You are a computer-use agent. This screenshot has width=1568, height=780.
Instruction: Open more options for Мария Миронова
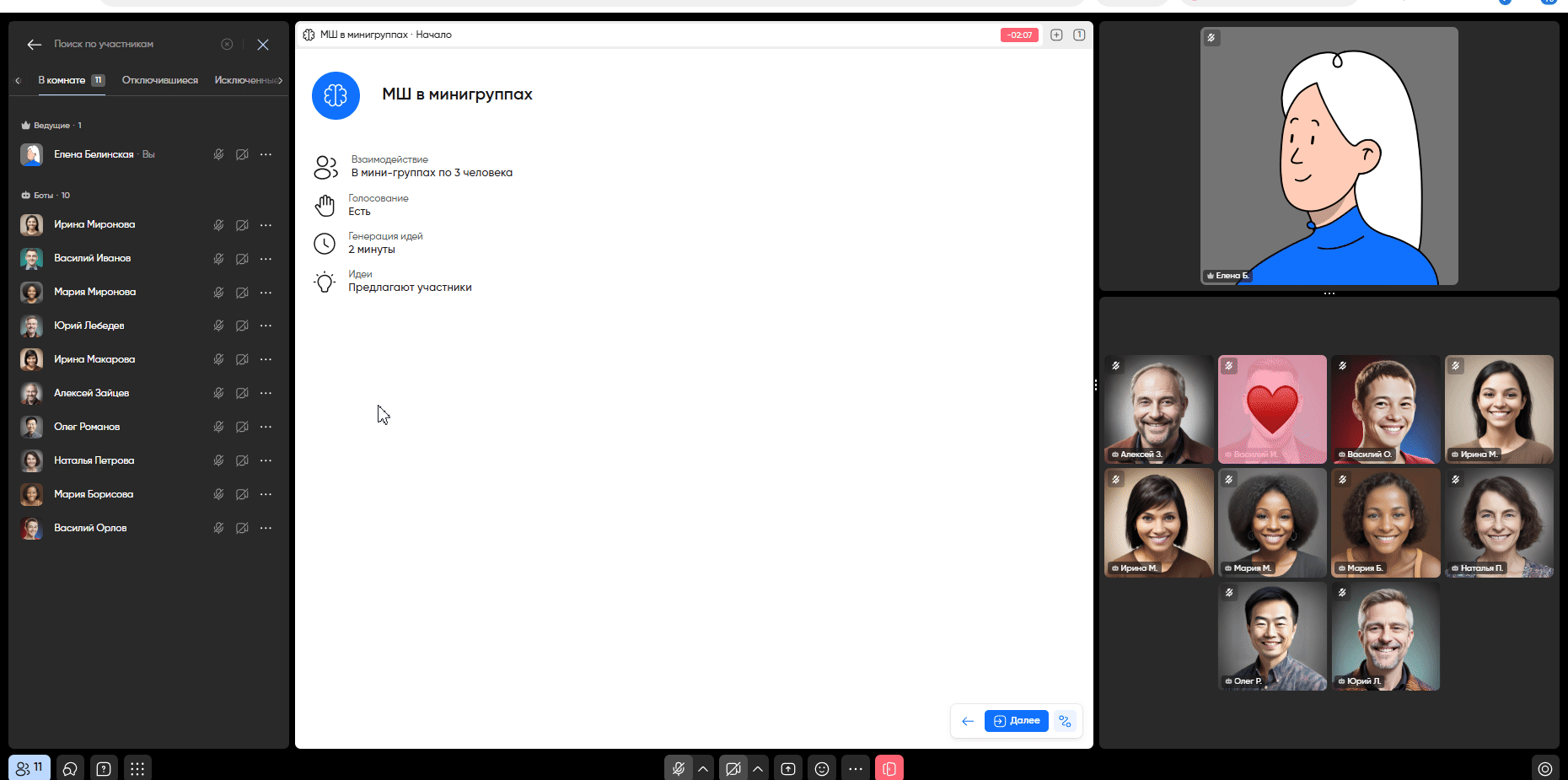coord(266,292)
